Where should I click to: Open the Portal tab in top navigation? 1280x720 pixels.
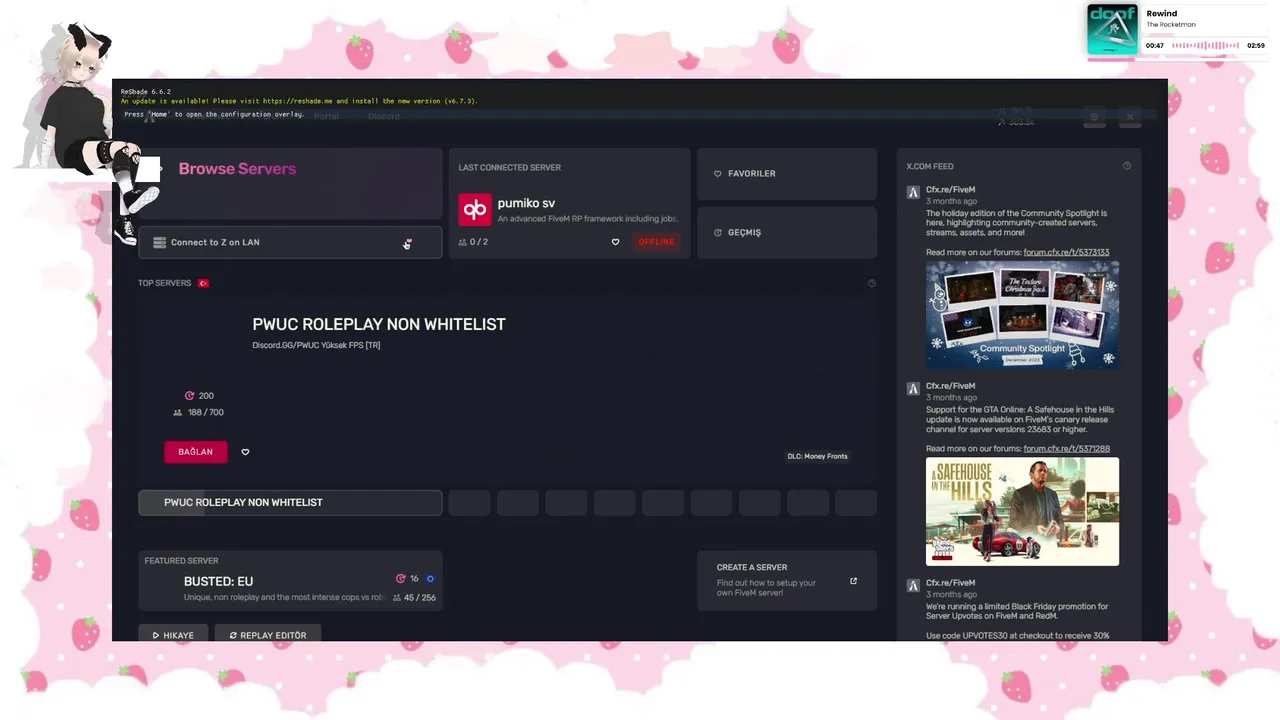tap(326, 116)
